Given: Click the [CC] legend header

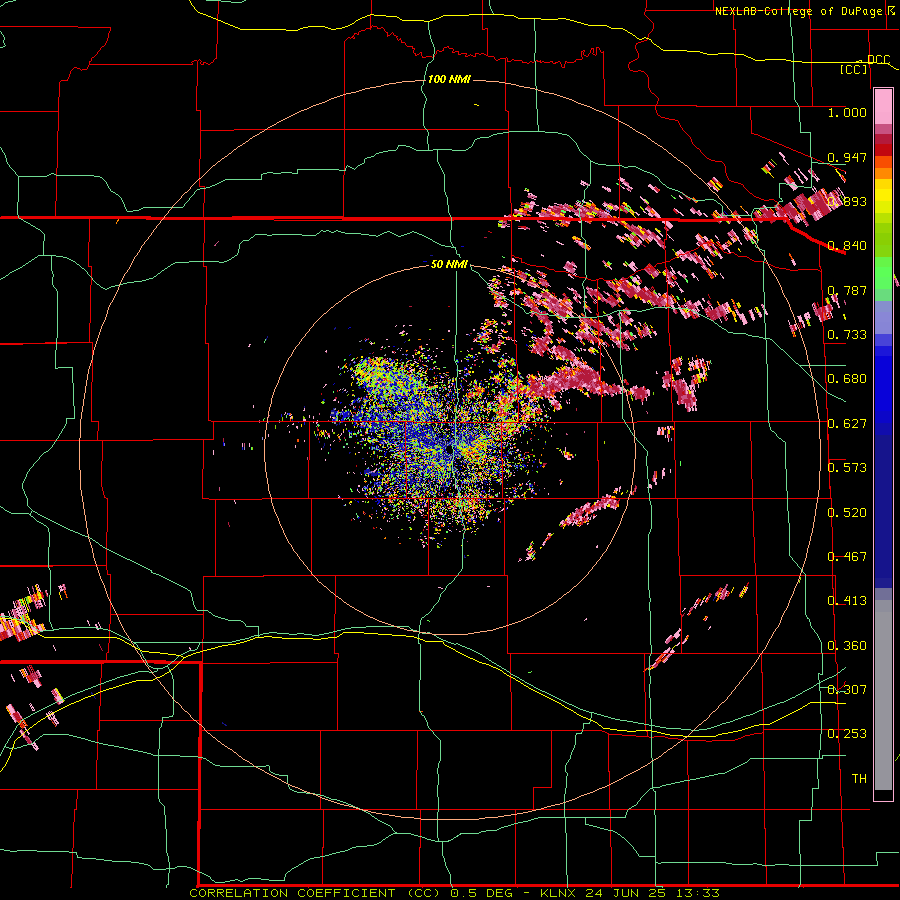Looking at the screenshot, I should [x=854, y=69].
